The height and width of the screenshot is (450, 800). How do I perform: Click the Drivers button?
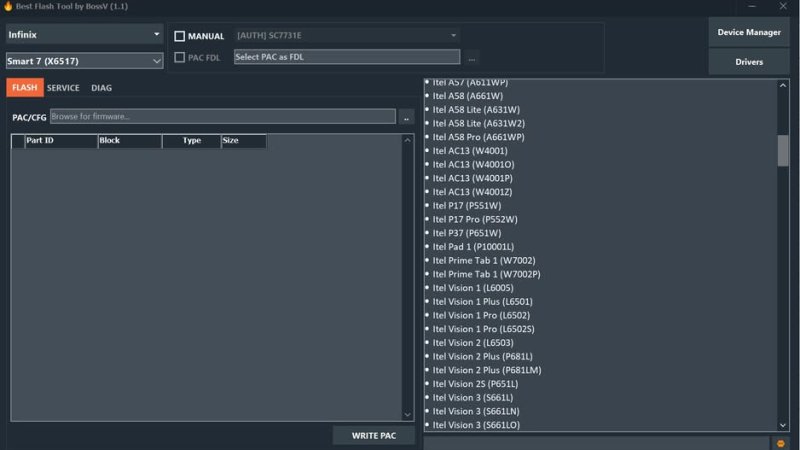tap(749, 62)
